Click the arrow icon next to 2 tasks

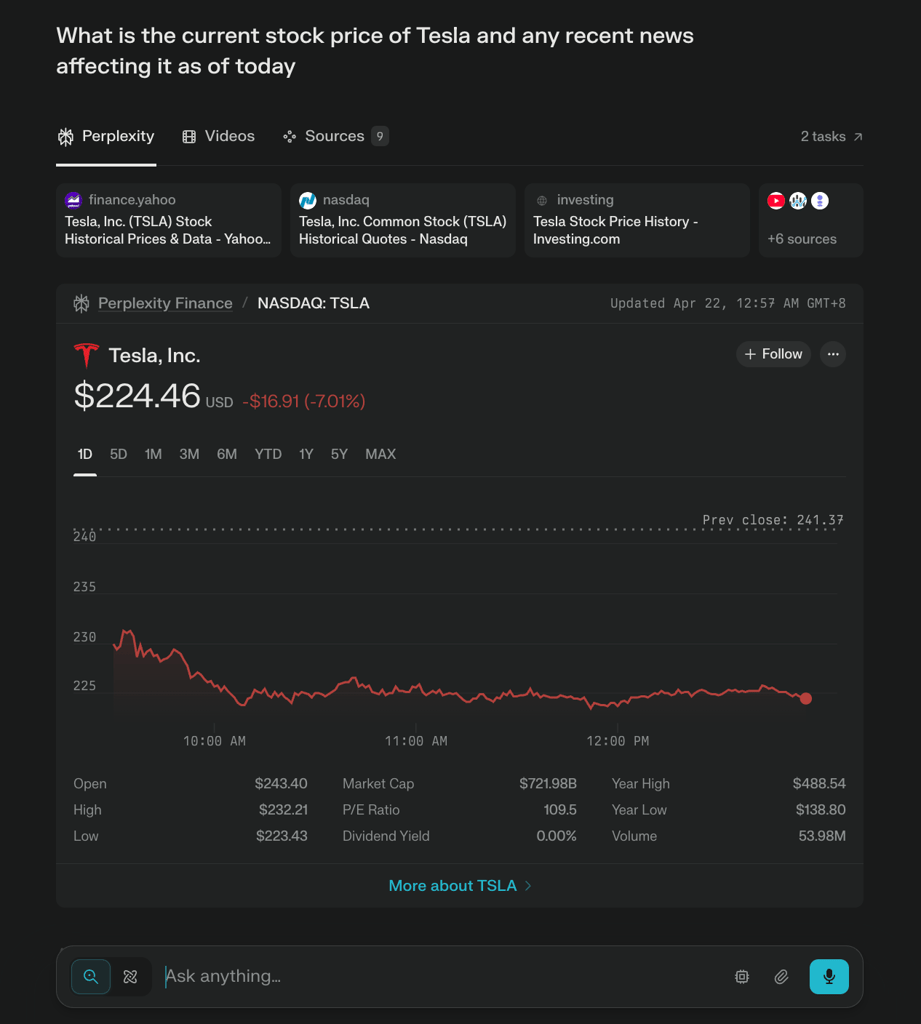858,136
